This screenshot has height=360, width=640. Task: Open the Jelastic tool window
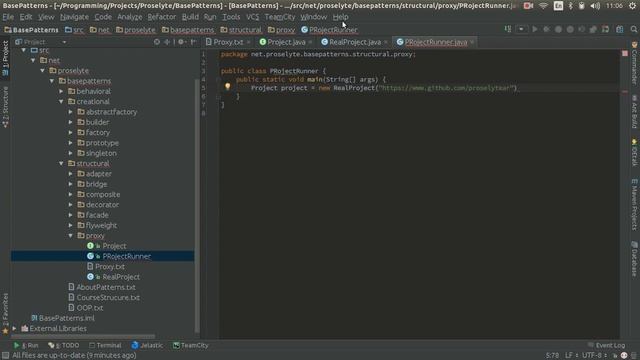tap(147, 345)
